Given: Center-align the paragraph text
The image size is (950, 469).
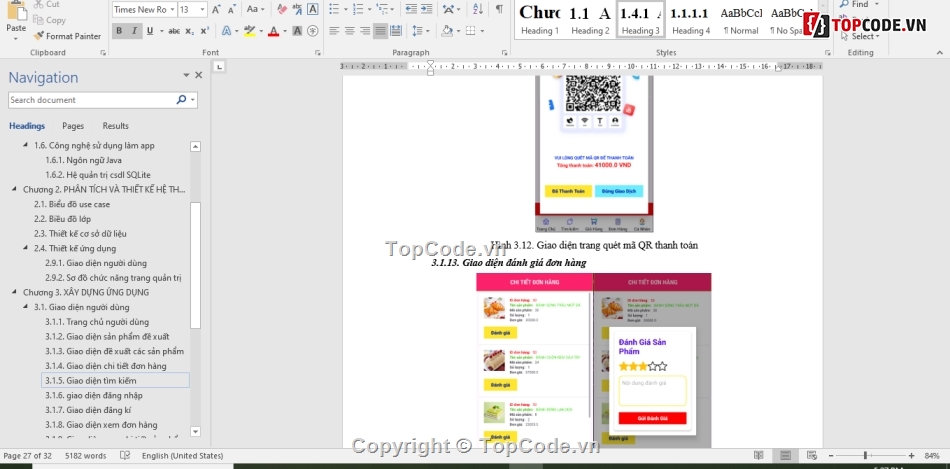Looking at the screenshot, I should click(x=350, y=31).
